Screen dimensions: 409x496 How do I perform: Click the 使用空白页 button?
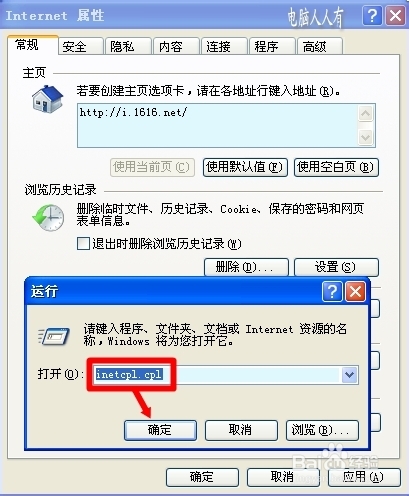336,167
